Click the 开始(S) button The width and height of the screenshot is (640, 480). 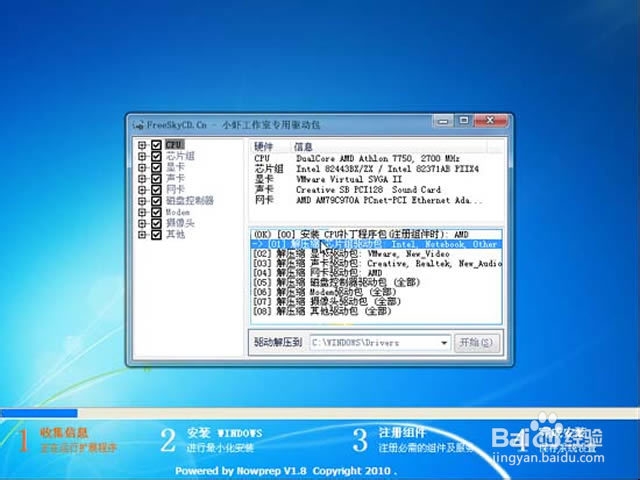[476, 342]
